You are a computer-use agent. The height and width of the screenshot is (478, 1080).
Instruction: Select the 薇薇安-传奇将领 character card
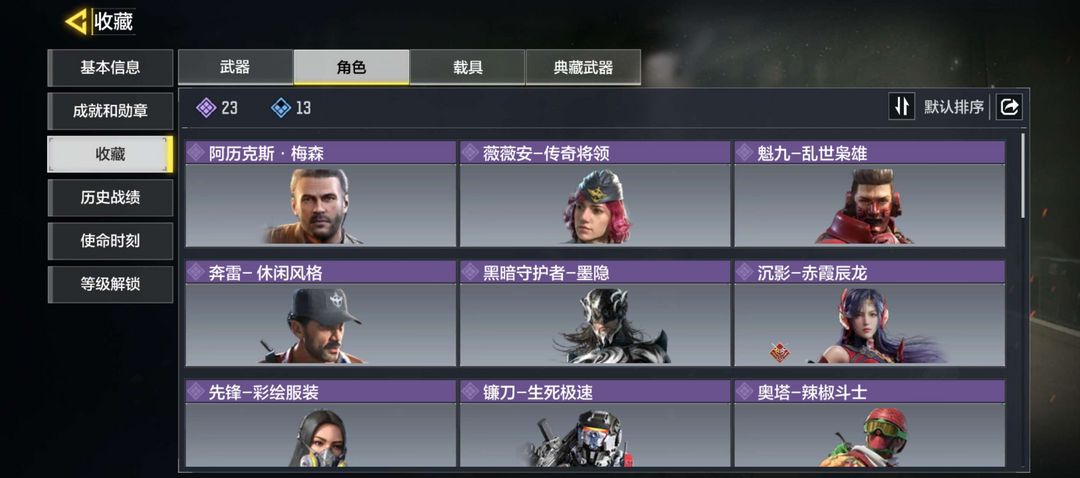595,194
